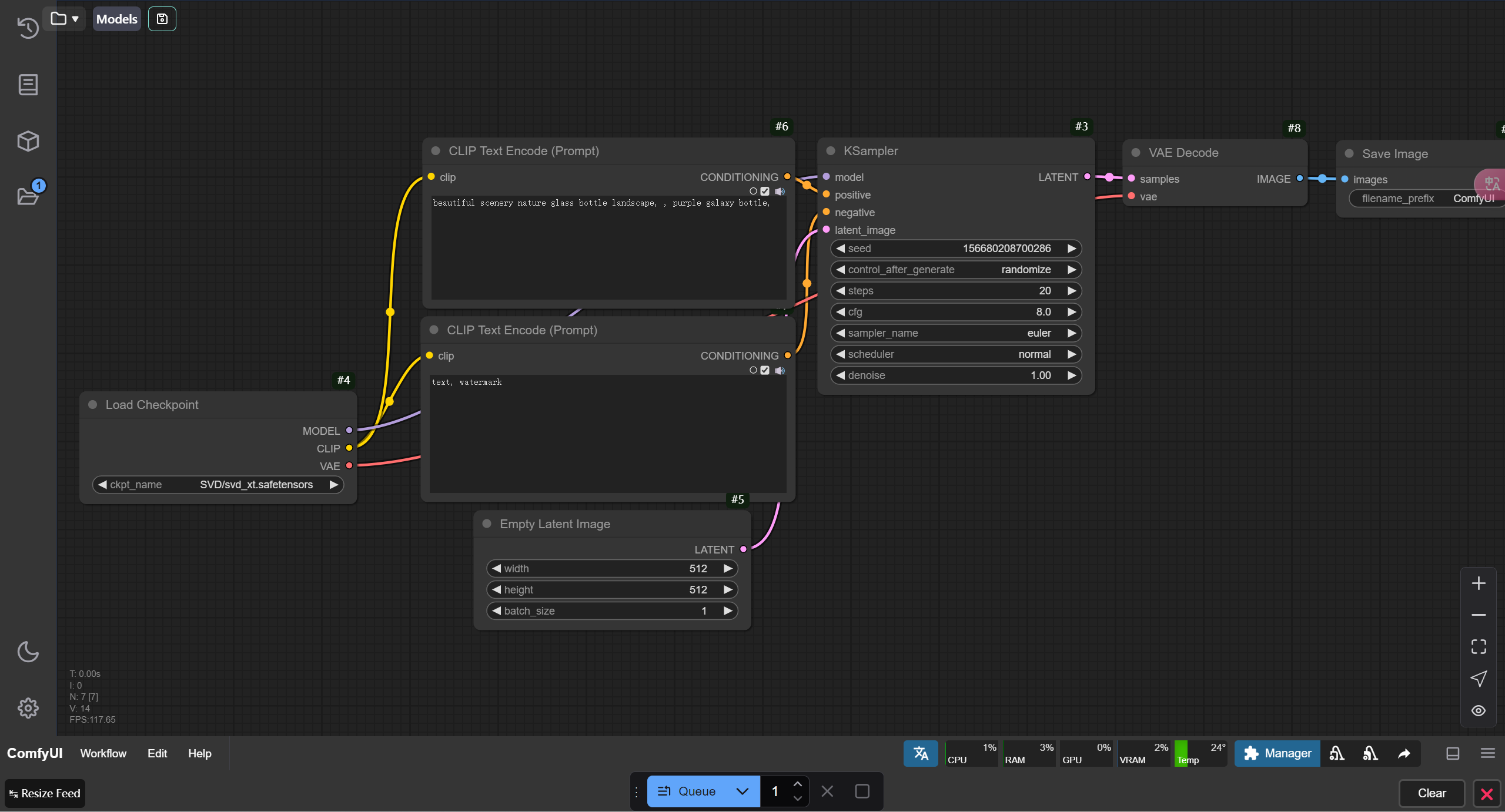Open the workflows folder sidebar icon
1505x812 pixels.
(x=28, y=196)
